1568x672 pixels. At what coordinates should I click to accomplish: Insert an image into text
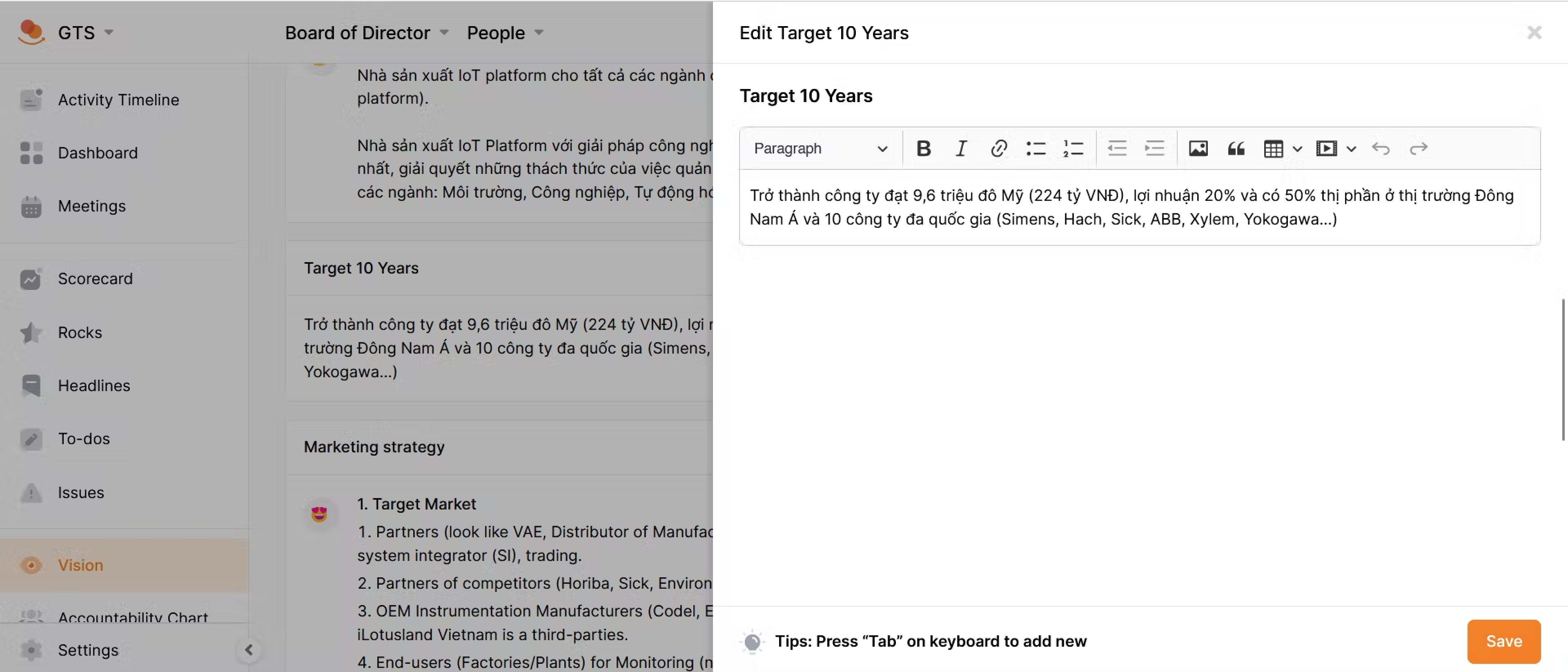[x=1198, y=149]
